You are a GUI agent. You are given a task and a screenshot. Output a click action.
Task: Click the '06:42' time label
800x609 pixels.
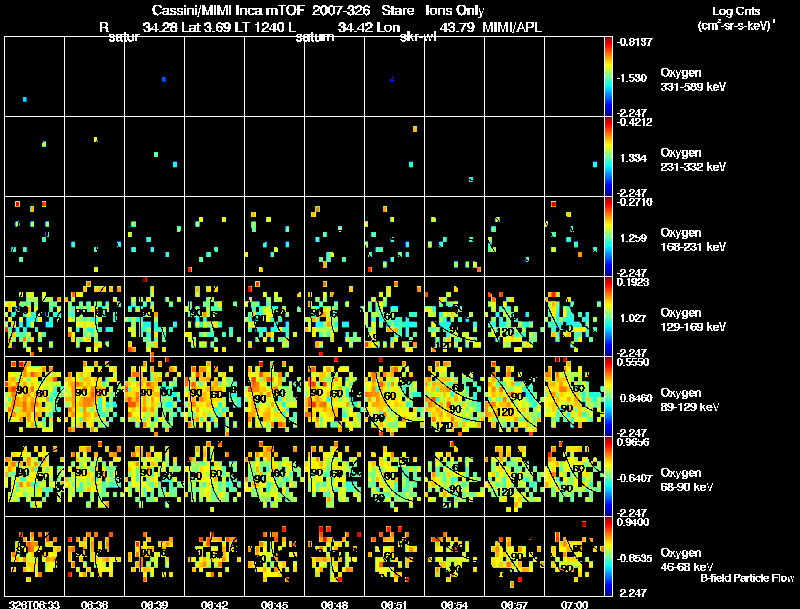214,604
